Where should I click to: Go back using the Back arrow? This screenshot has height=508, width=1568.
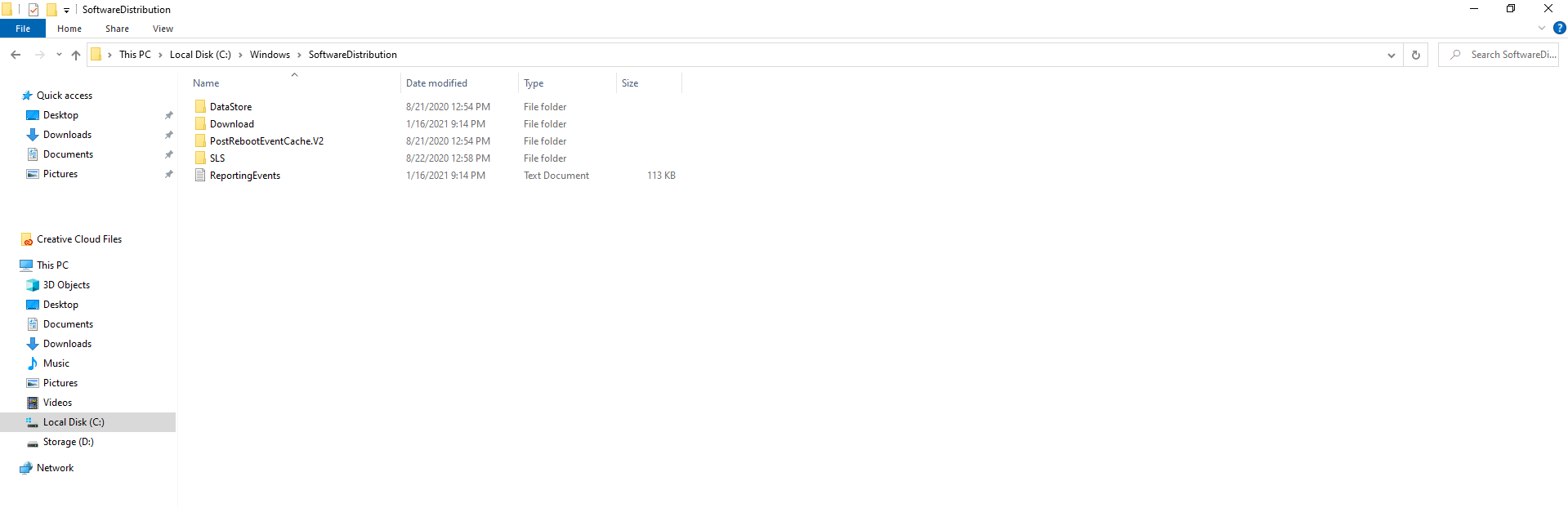(16, 55)
